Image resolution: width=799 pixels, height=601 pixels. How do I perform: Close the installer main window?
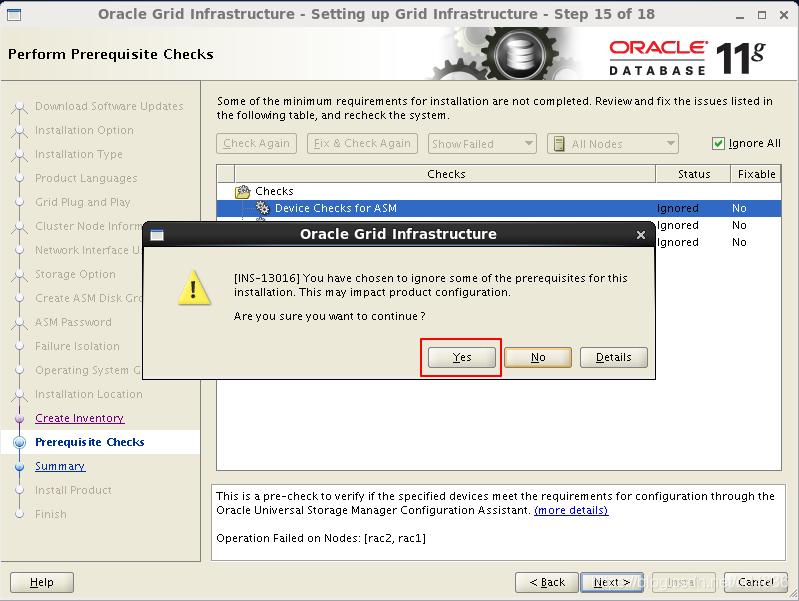[784, 15]
